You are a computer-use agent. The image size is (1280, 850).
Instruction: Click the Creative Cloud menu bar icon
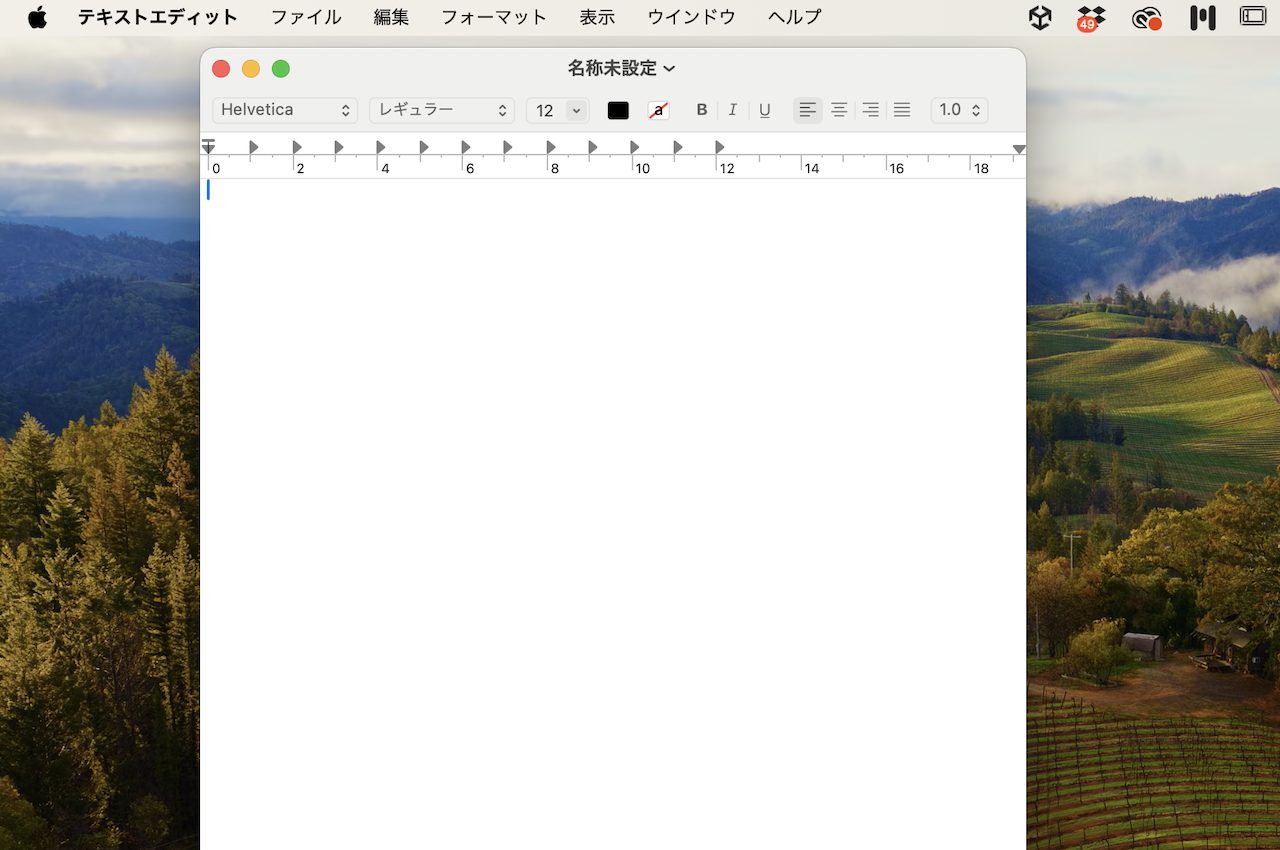pyautogui.click(x=1147, y=18)
